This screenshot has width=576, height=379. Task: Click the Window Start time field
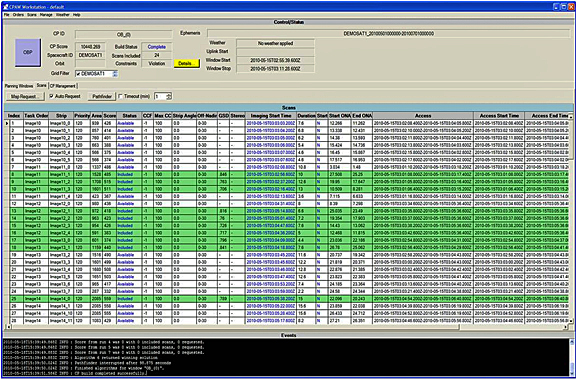click(275, 60)
